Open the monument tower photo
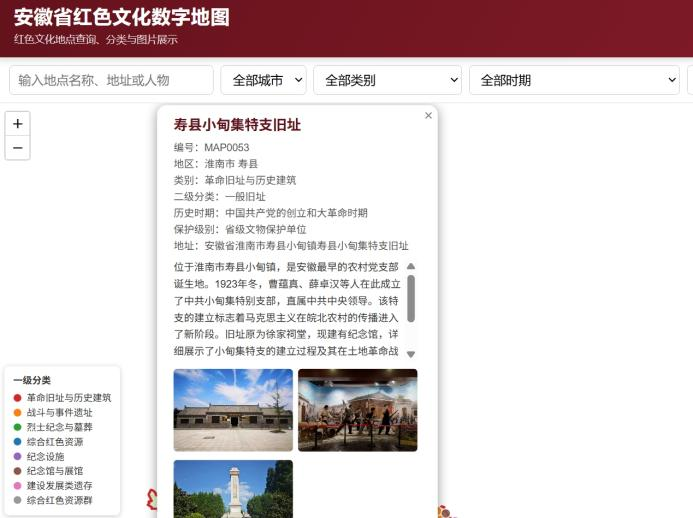The width and height of the screenshot is (693, 518). click(233, 489)
